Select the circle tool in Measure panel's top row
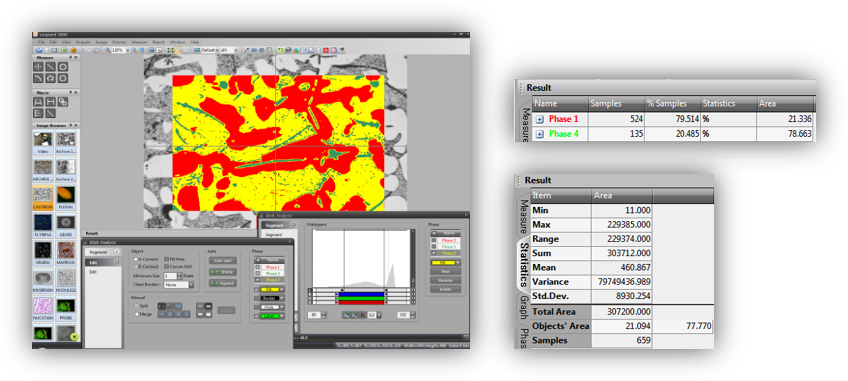Viewport: 848px width, 381px height. pyautogui.click(x=63, y=67)
